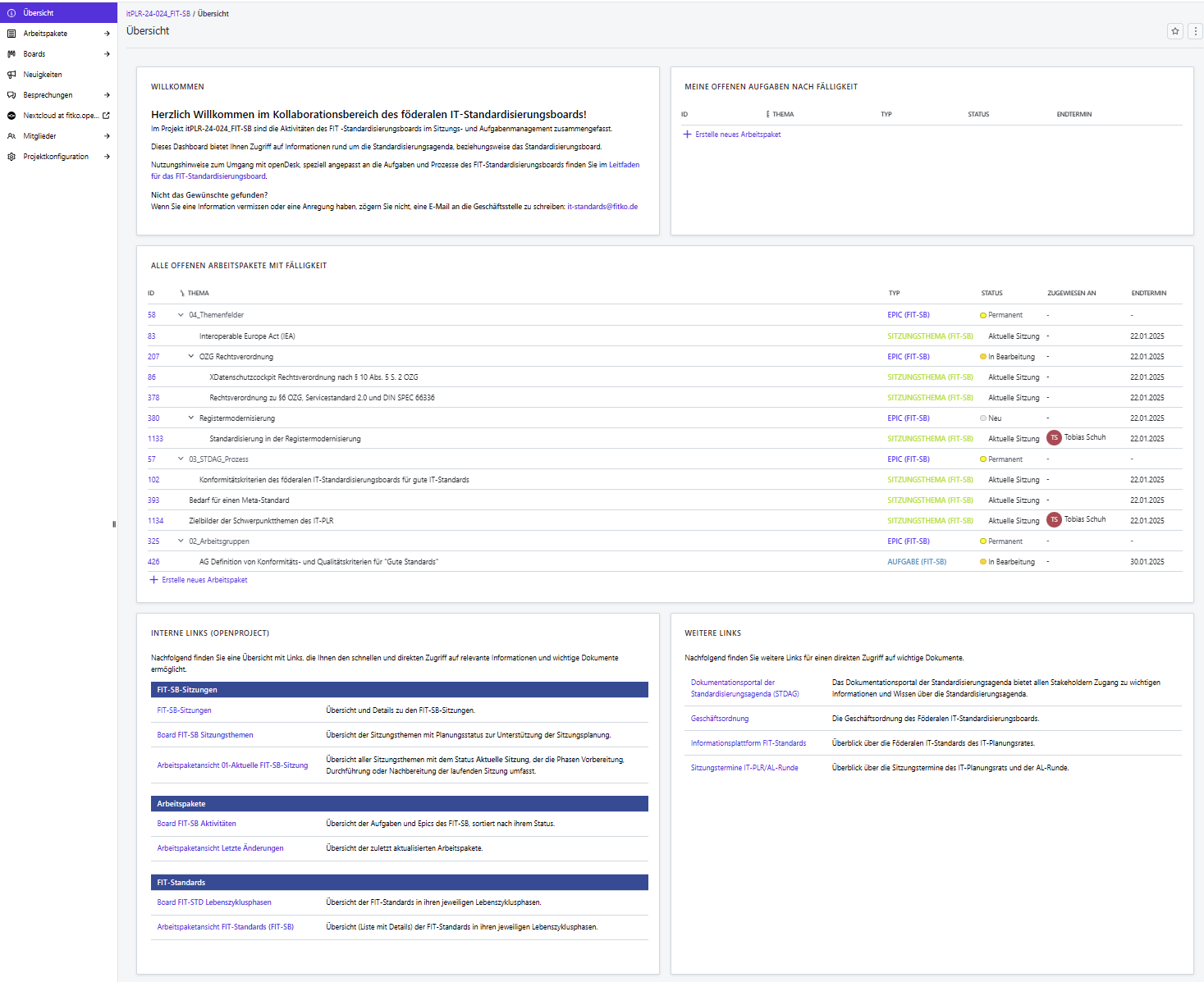The height and width of the screenshot is (982, 1204).
Task: Open the Board FIT-SB Sitzungsthemen link
Action: pyautogui.click(x=205, y=735)
